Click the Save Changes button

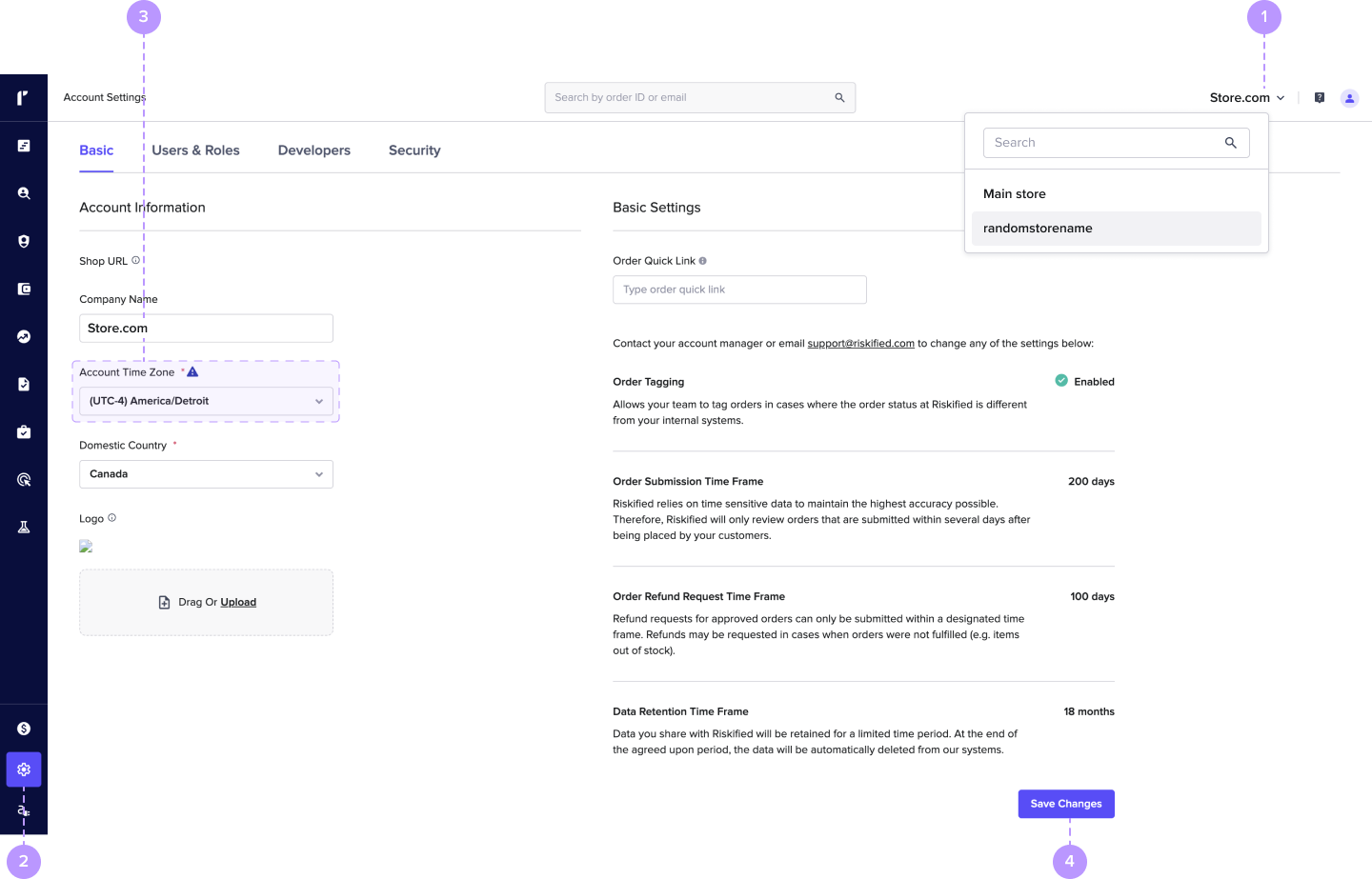[1066, 804]
